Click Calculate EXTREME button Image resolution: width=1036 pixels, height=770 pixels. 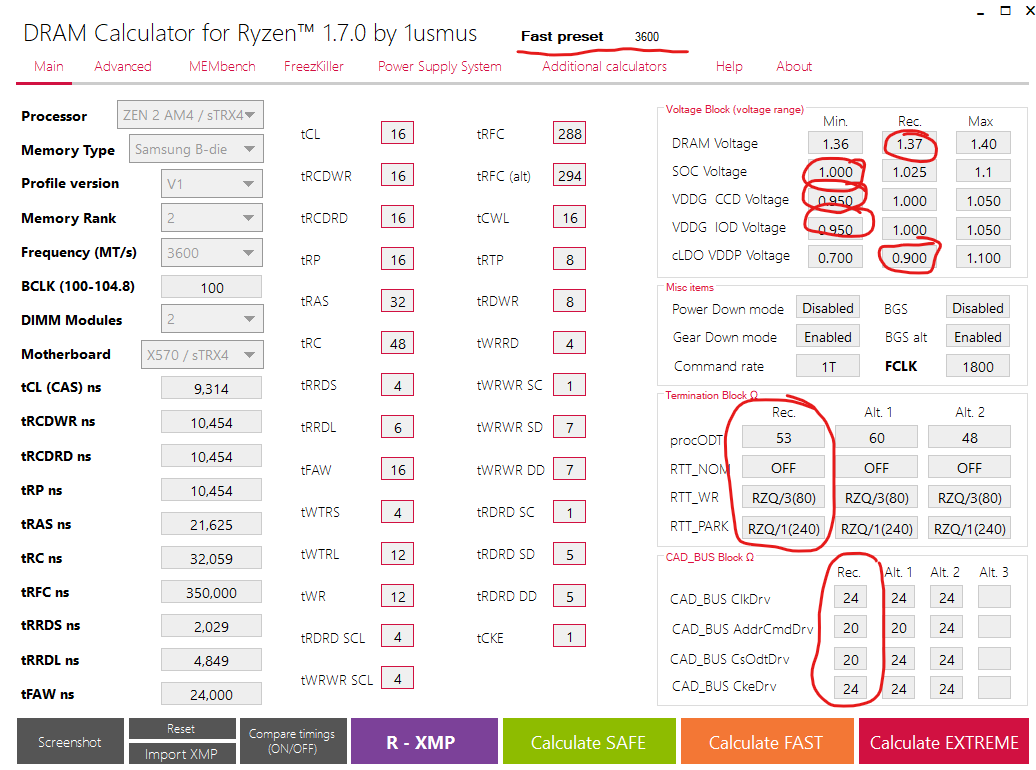(x=944, y=742)
